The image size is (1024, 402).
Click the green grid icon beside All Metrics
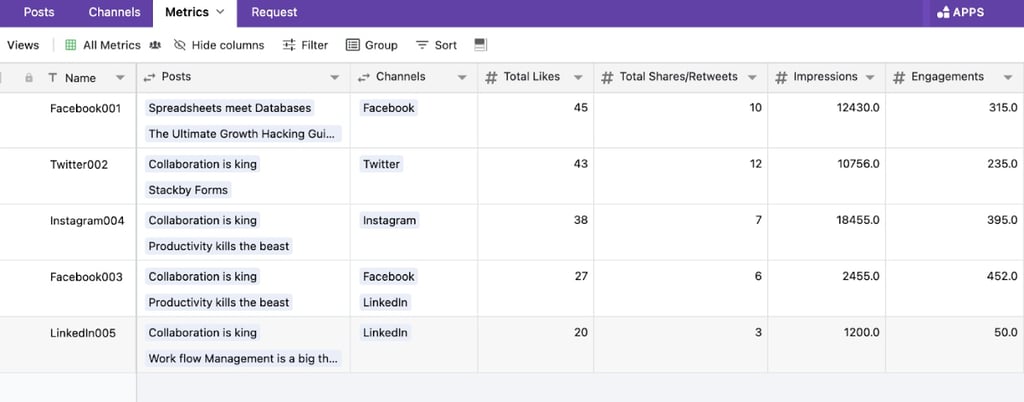pyautogui.click(x=71, y=45)
